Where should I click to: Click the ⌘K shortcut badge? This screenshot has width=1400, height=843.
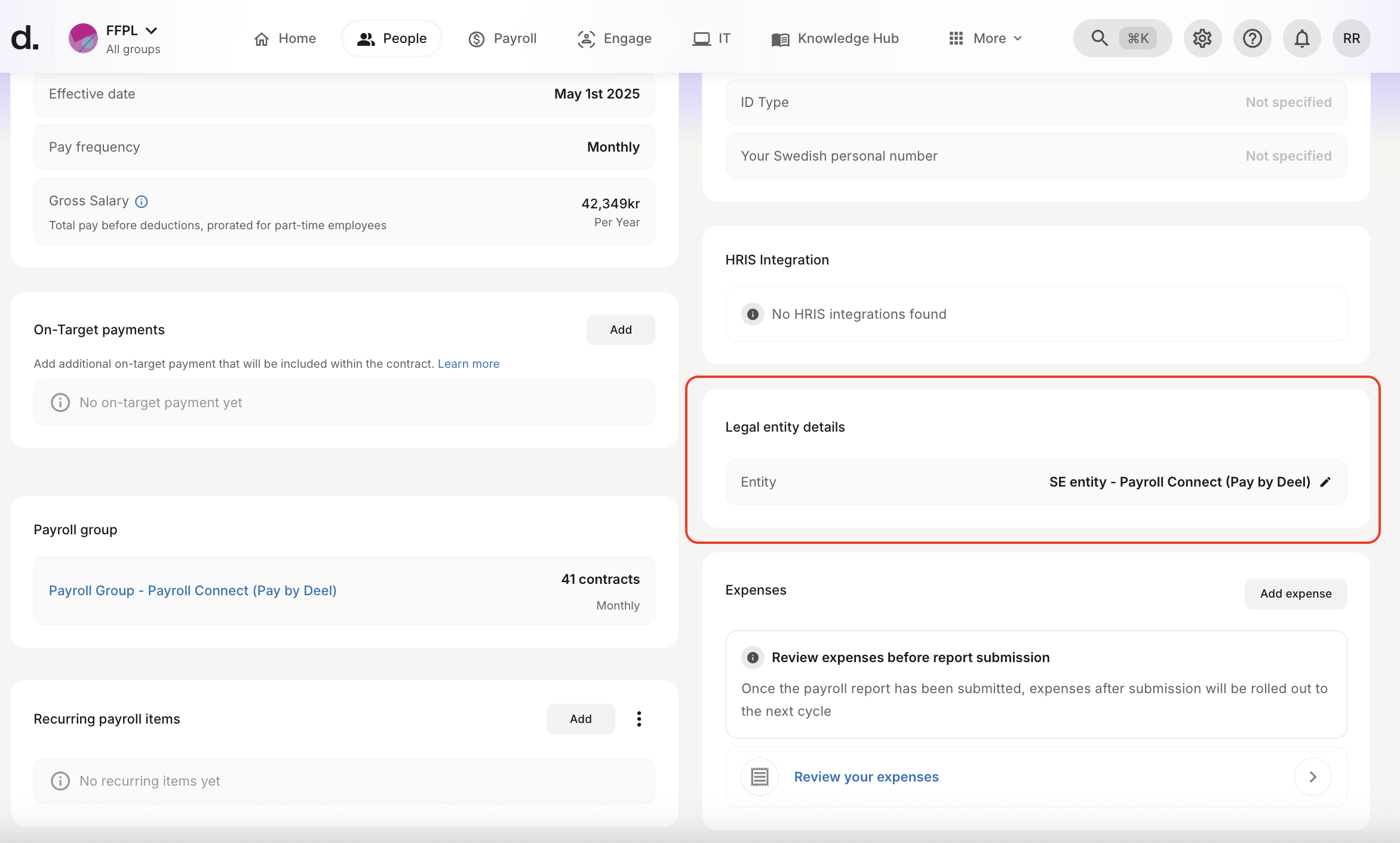(x=1138, y=38)
